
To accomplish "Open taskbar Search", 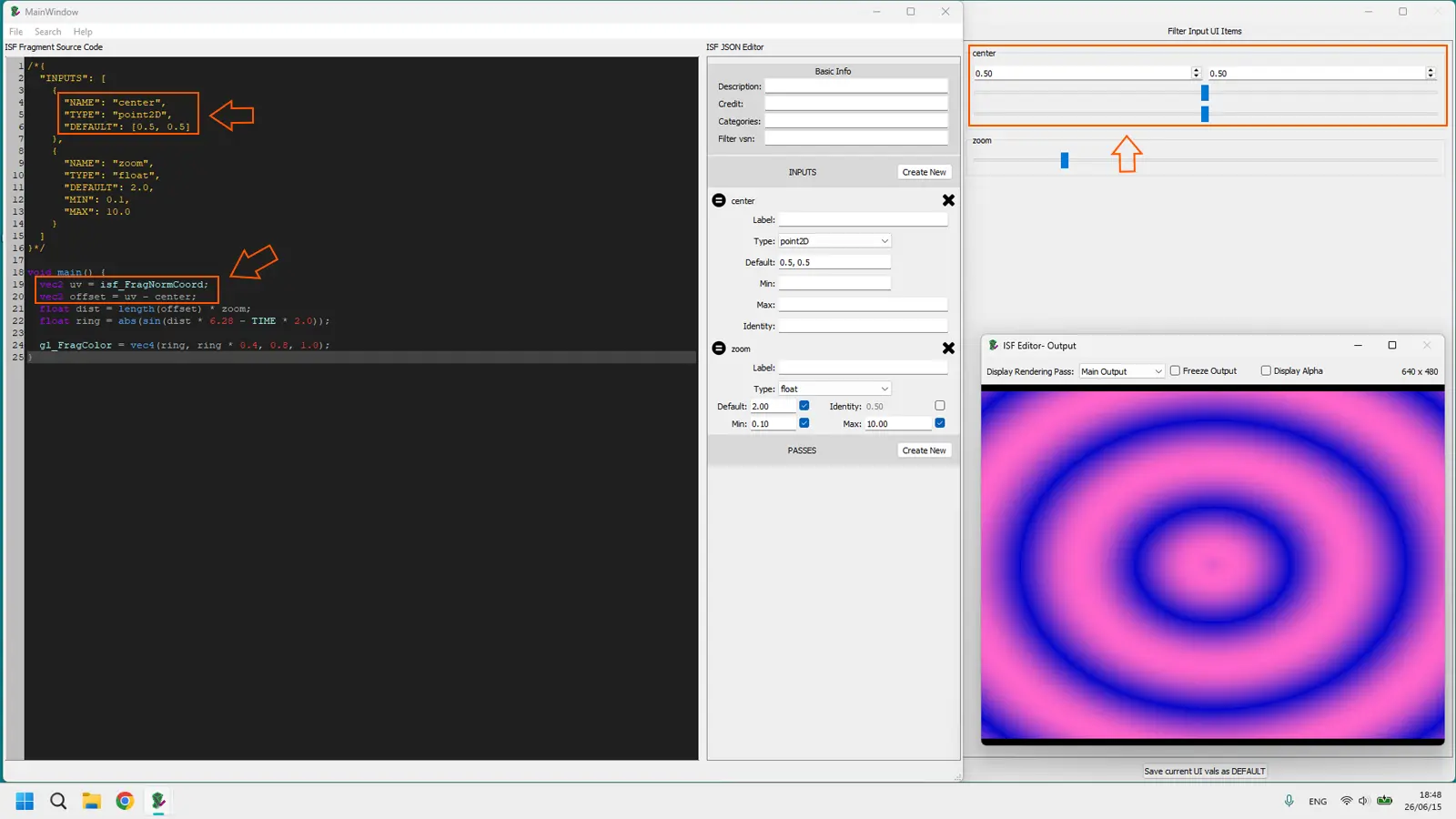I will click(58, 801).
